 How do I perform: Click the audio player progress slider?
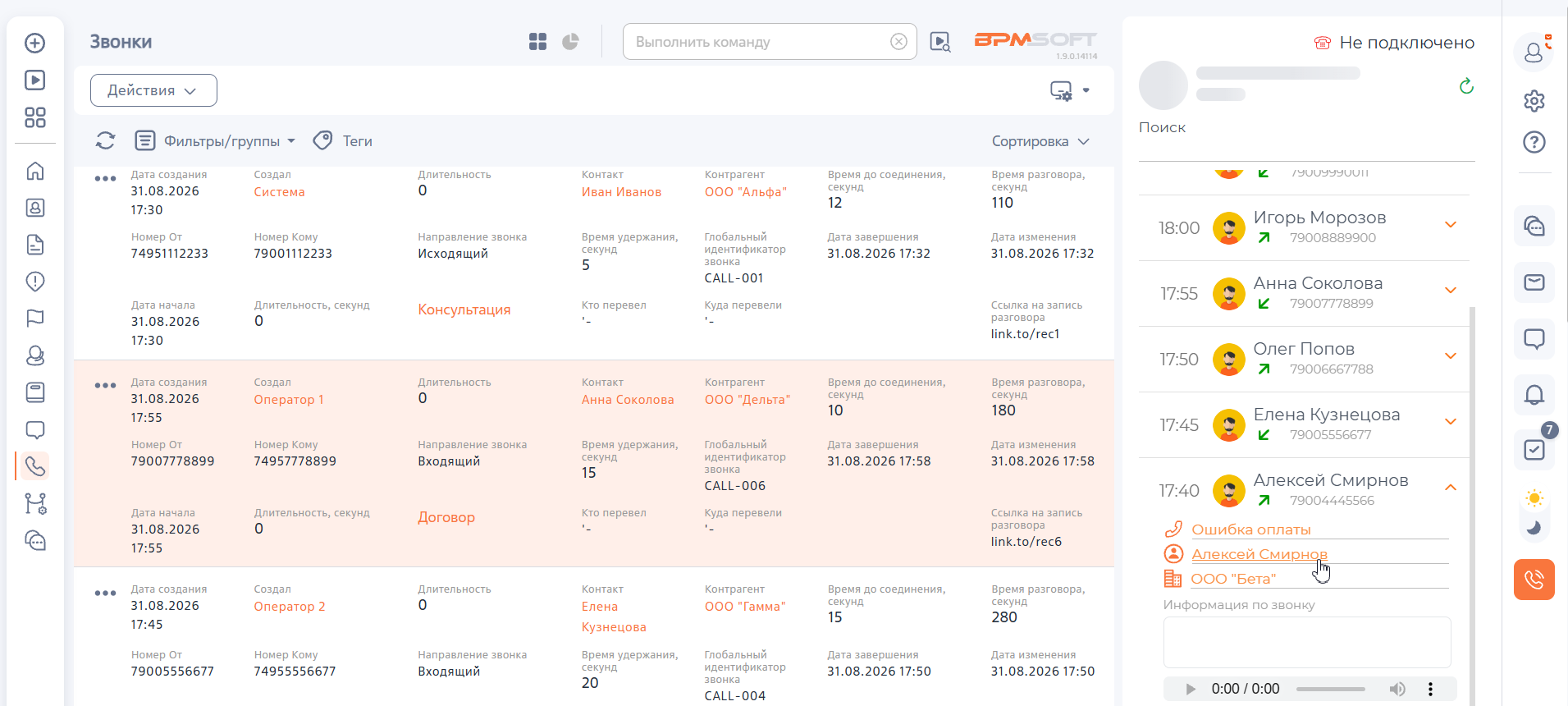[x=1331, y=689]
